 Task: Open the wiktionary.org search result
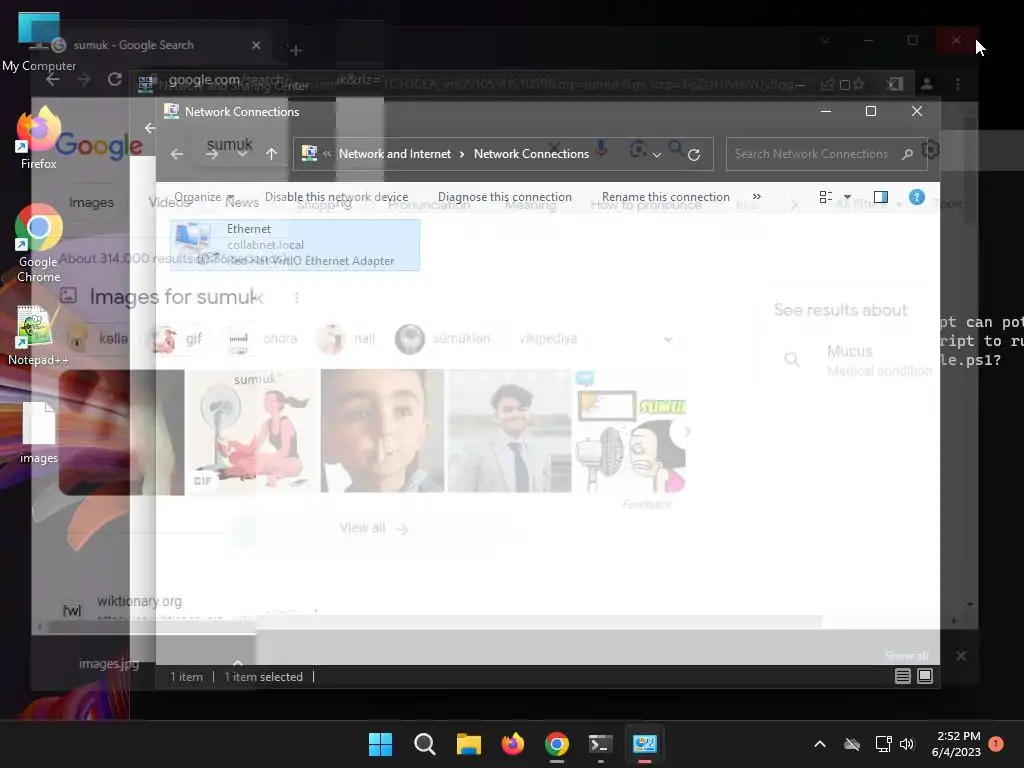pyautogui.click(x=139, y=601)
